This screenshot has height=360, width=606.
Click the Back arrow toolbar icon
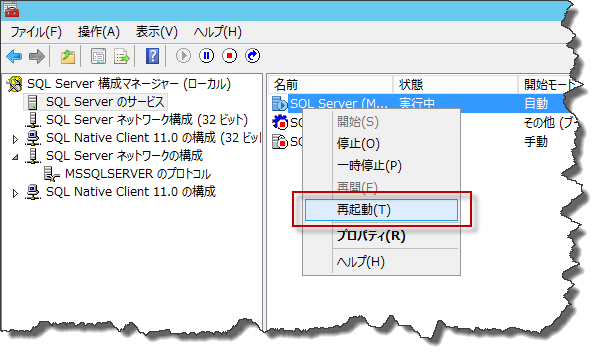pos(14,56)
